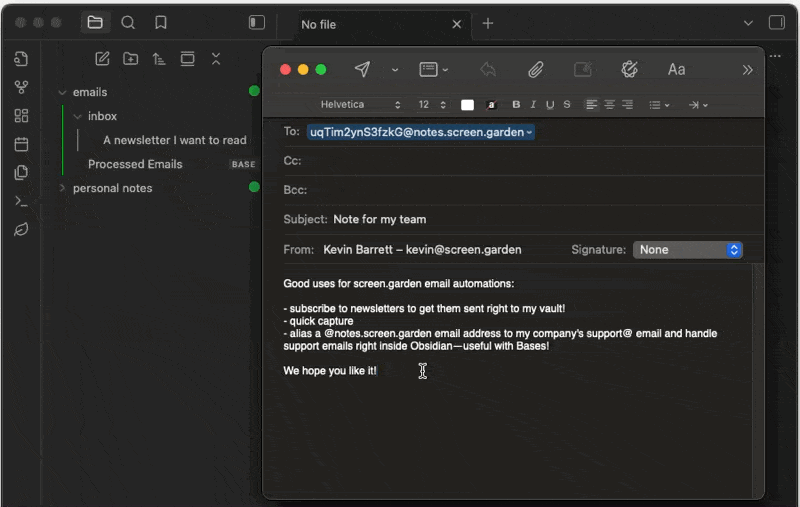Send the email with paper plane icon

tap(362, 69)
